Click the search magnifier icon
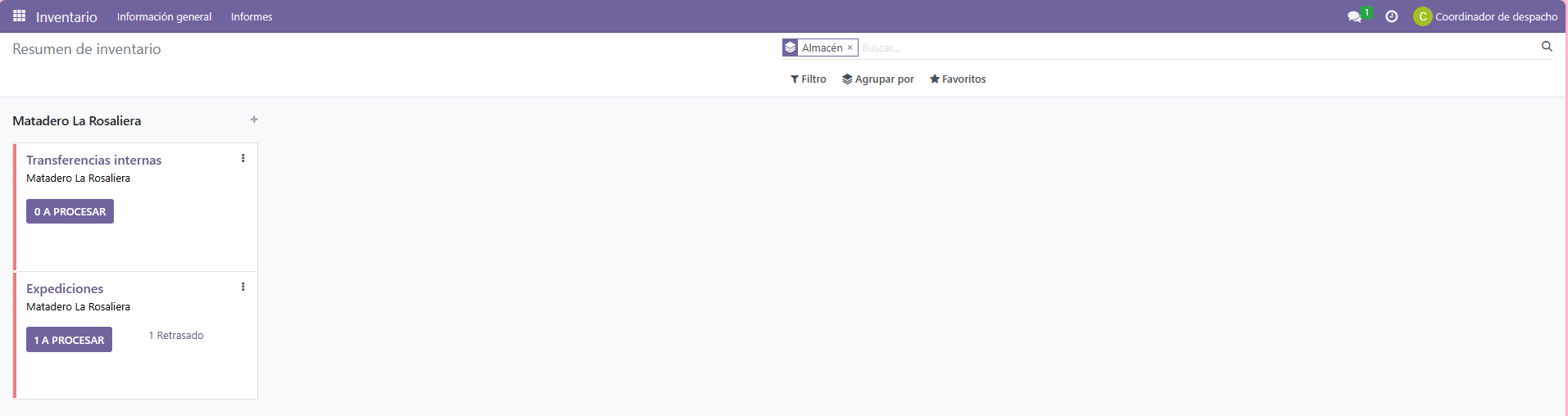The height and width of the screenshot is (416, 1568). click(x=1547, y=47)
